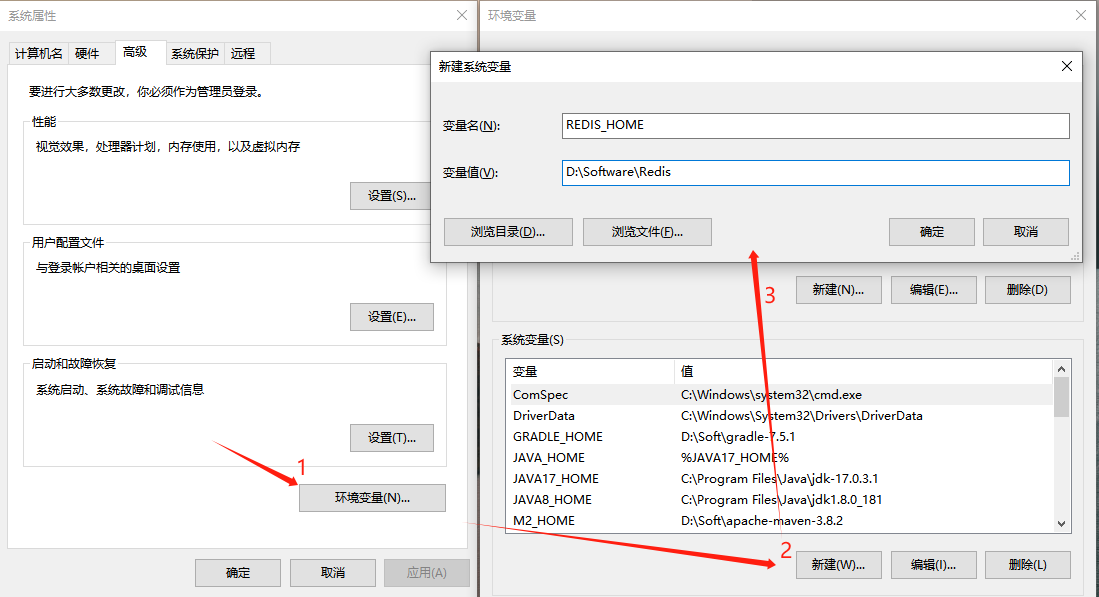Select the ComSpec variable row

[x=779, y=394]
